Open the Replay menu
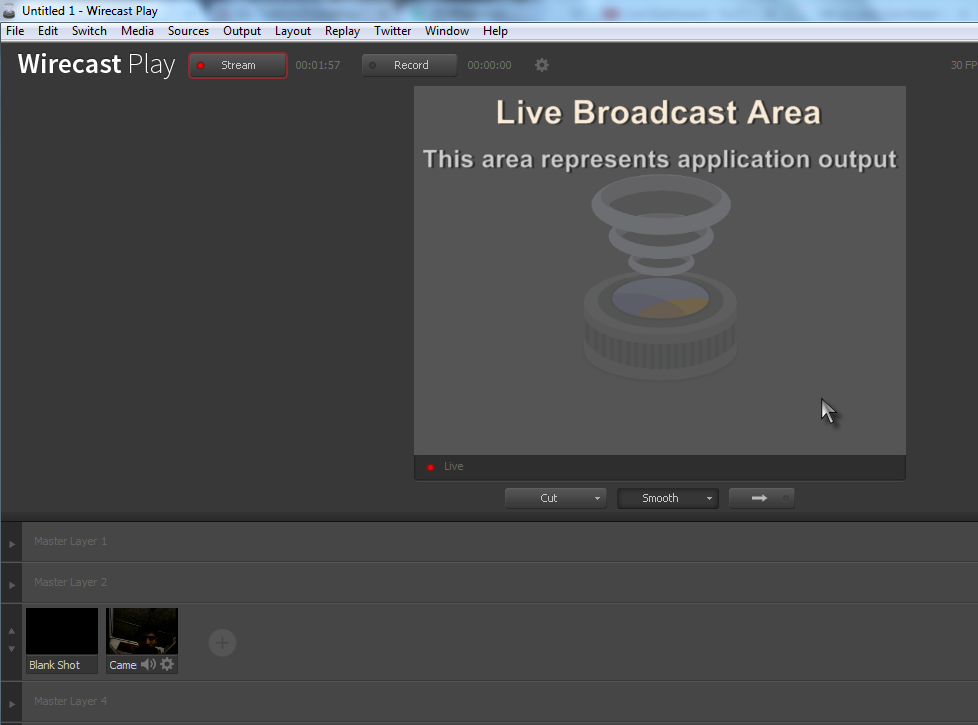The height and width of the screenshot is (725, 978). click(x=342, y=31)
